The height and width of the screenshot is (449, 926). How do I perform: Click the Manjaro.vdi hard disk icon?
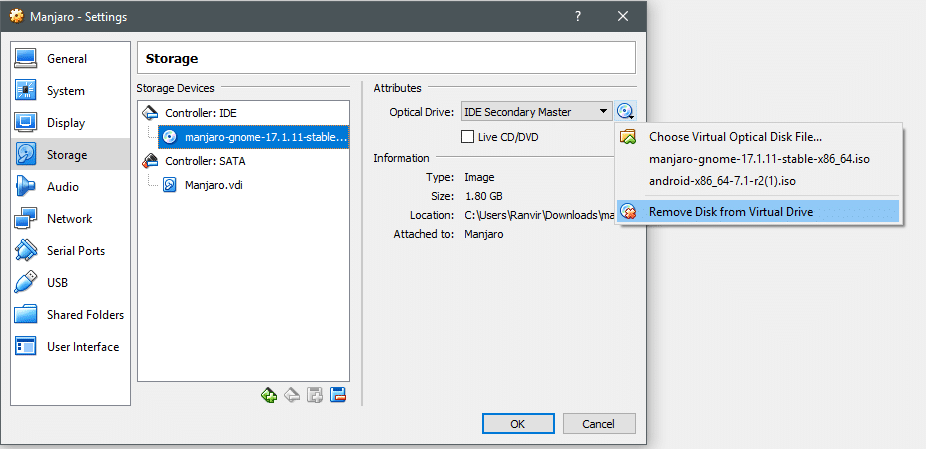(169, 184)
